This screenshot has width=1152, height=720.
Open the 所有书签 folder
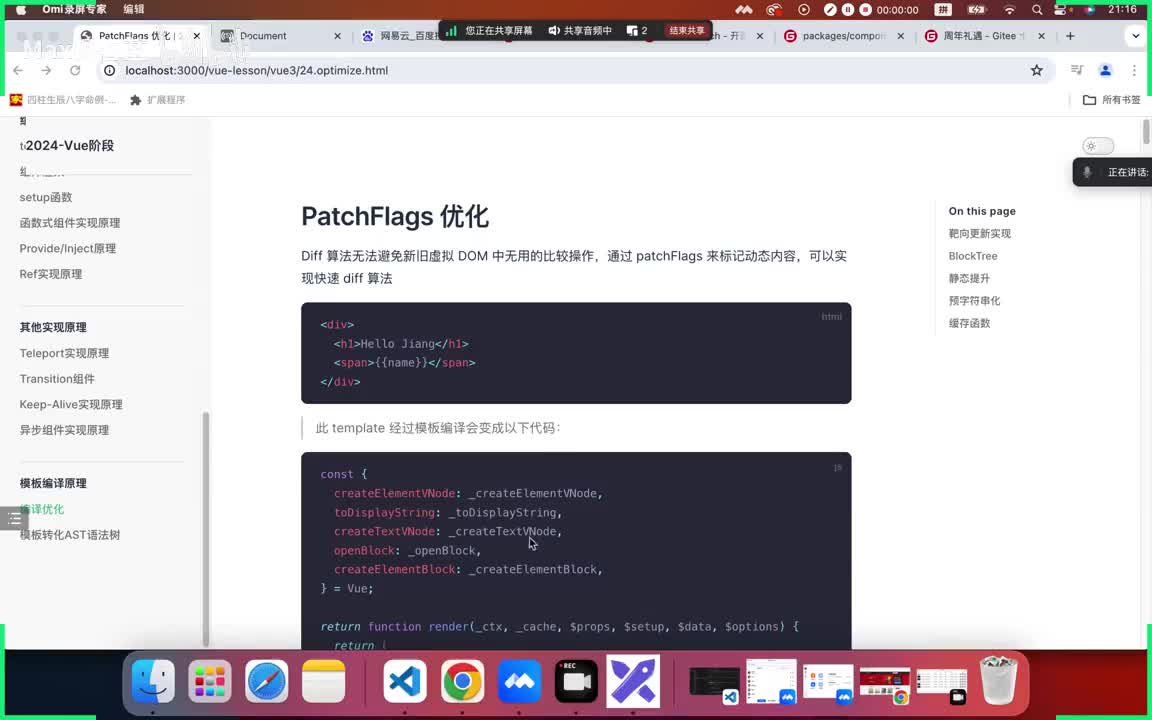[x=1112, y=100]
